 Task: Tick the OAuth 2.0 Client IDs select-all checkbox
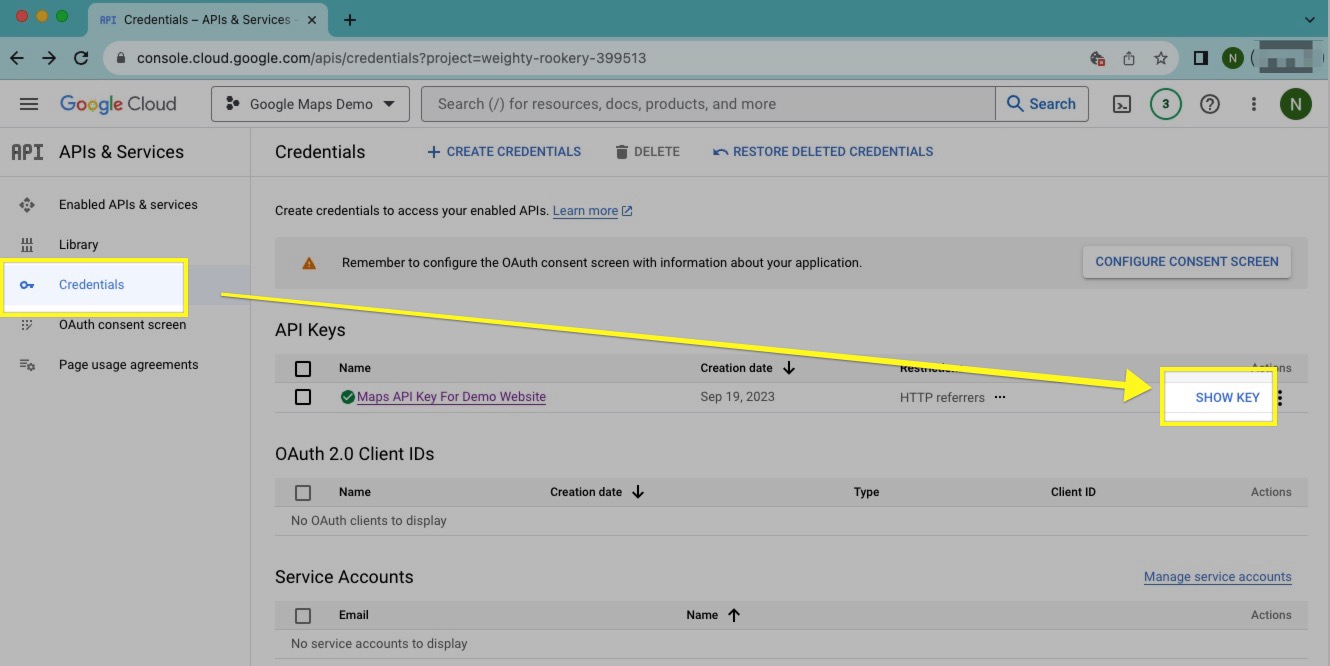tap(303, 492)
